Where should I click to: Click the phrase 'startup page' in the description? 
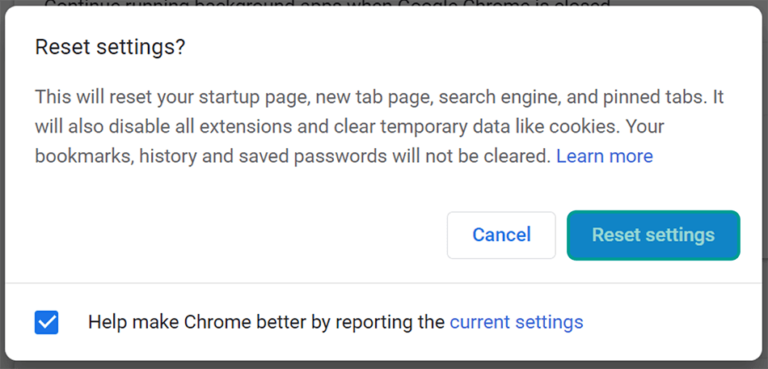coord(233,97)
